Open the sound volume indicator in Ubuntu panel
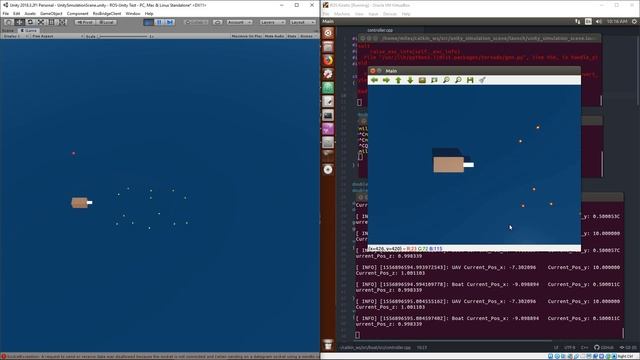Viewport: 640px width, 360px height. coord(599,21)
